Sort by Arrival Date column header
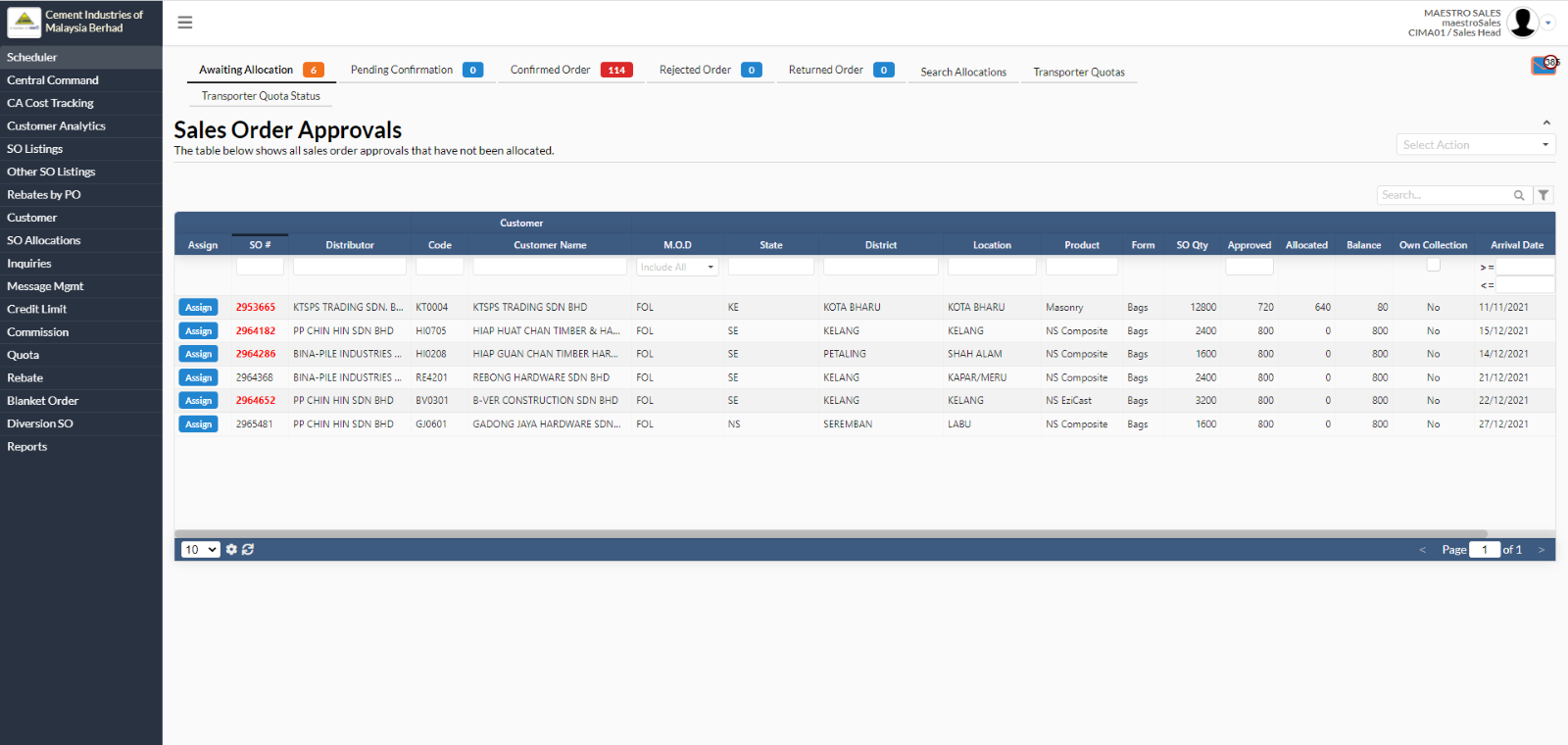 (x=1517, y=245)
